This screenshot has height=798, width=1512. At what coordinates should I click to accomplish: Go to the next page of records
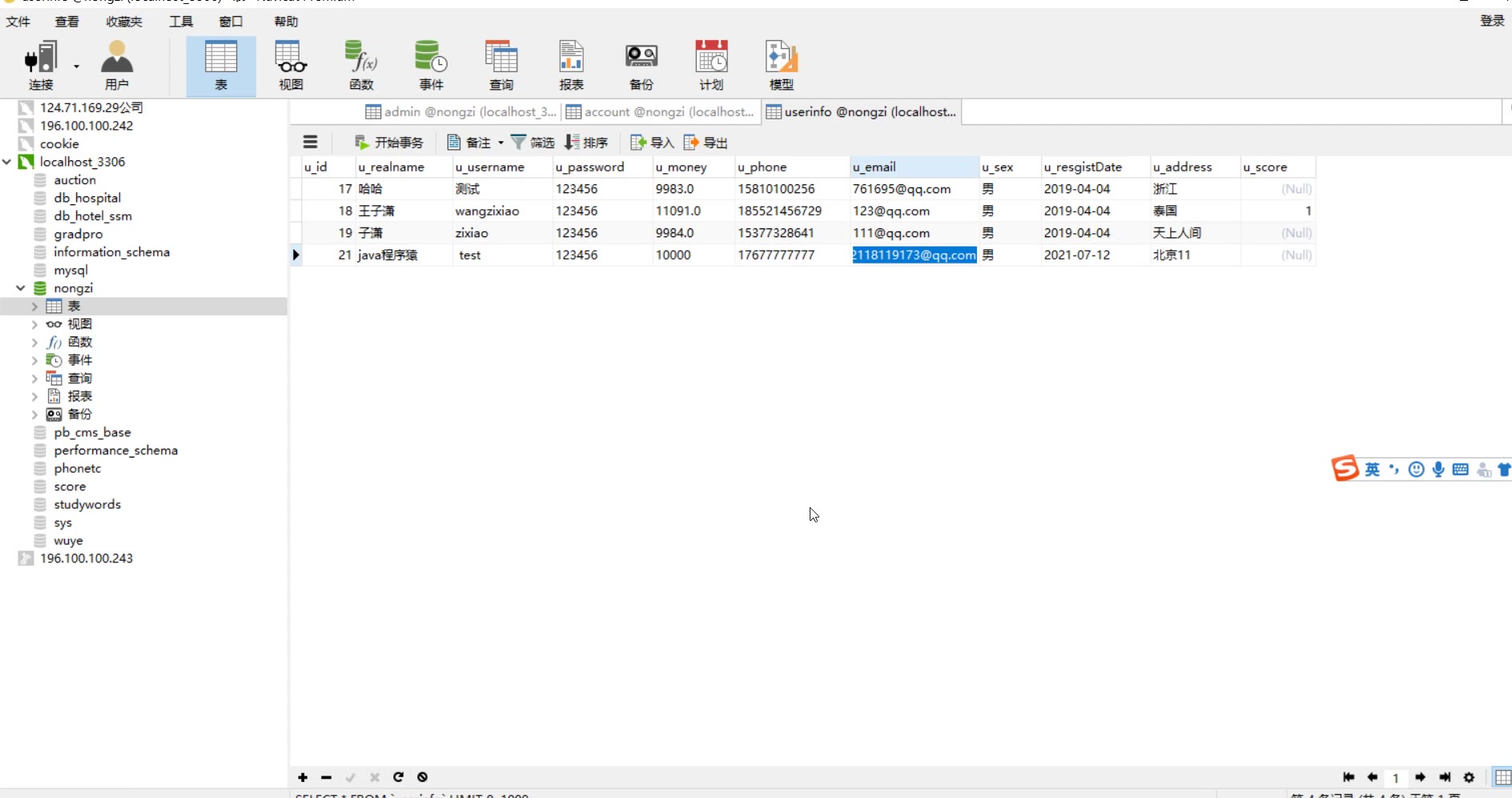pyautogui.click(x=1420, y=777)
